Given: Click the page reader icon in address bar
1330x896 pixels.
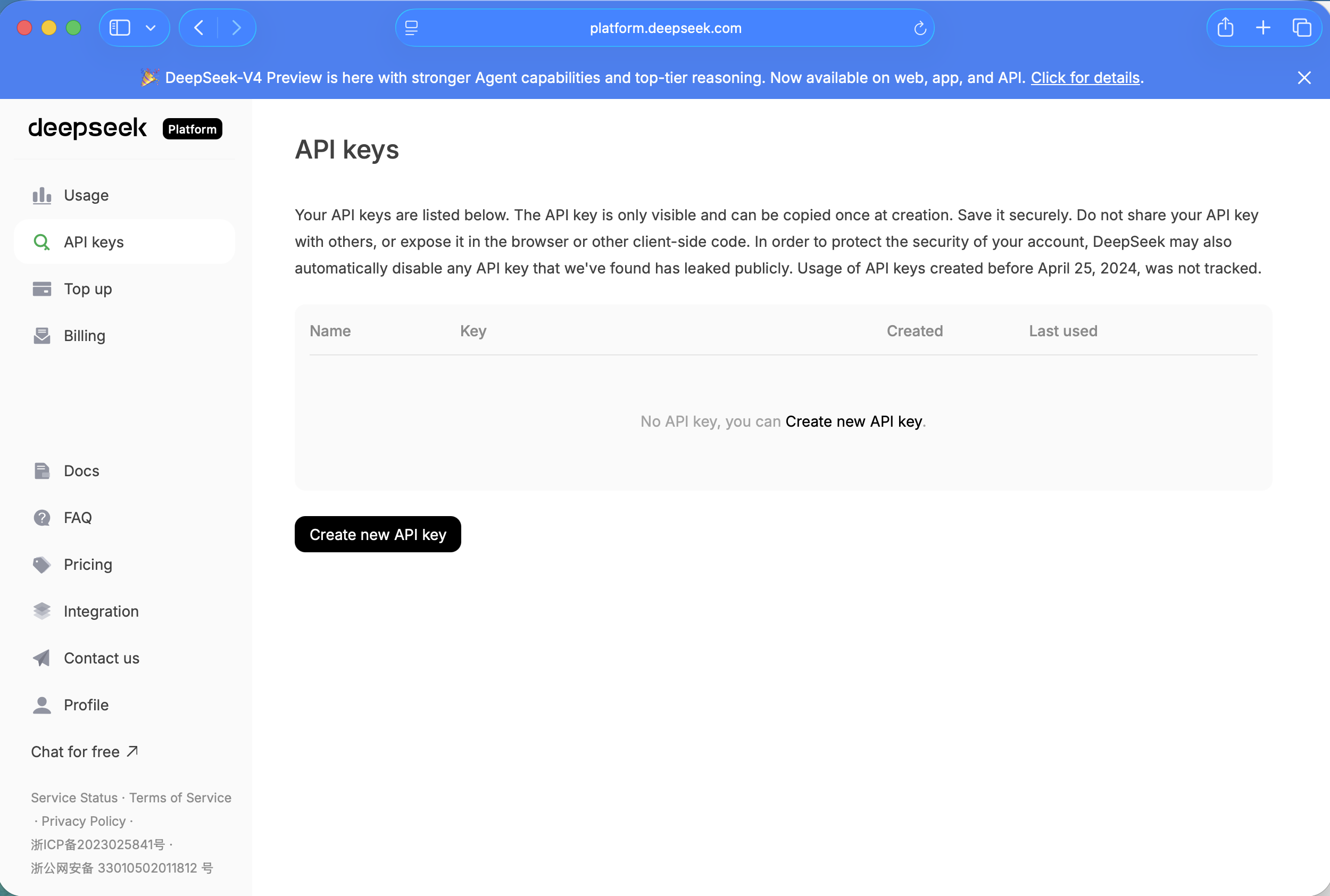Looking at the screenshot, I should (411, 28).
